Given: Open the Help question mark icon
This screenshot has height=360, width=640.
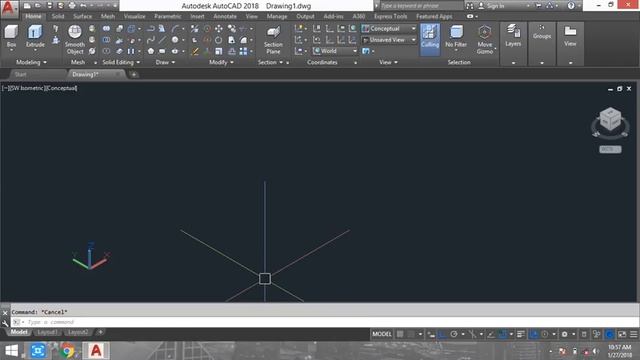Looking at the screenshot, I should (571, 6).
